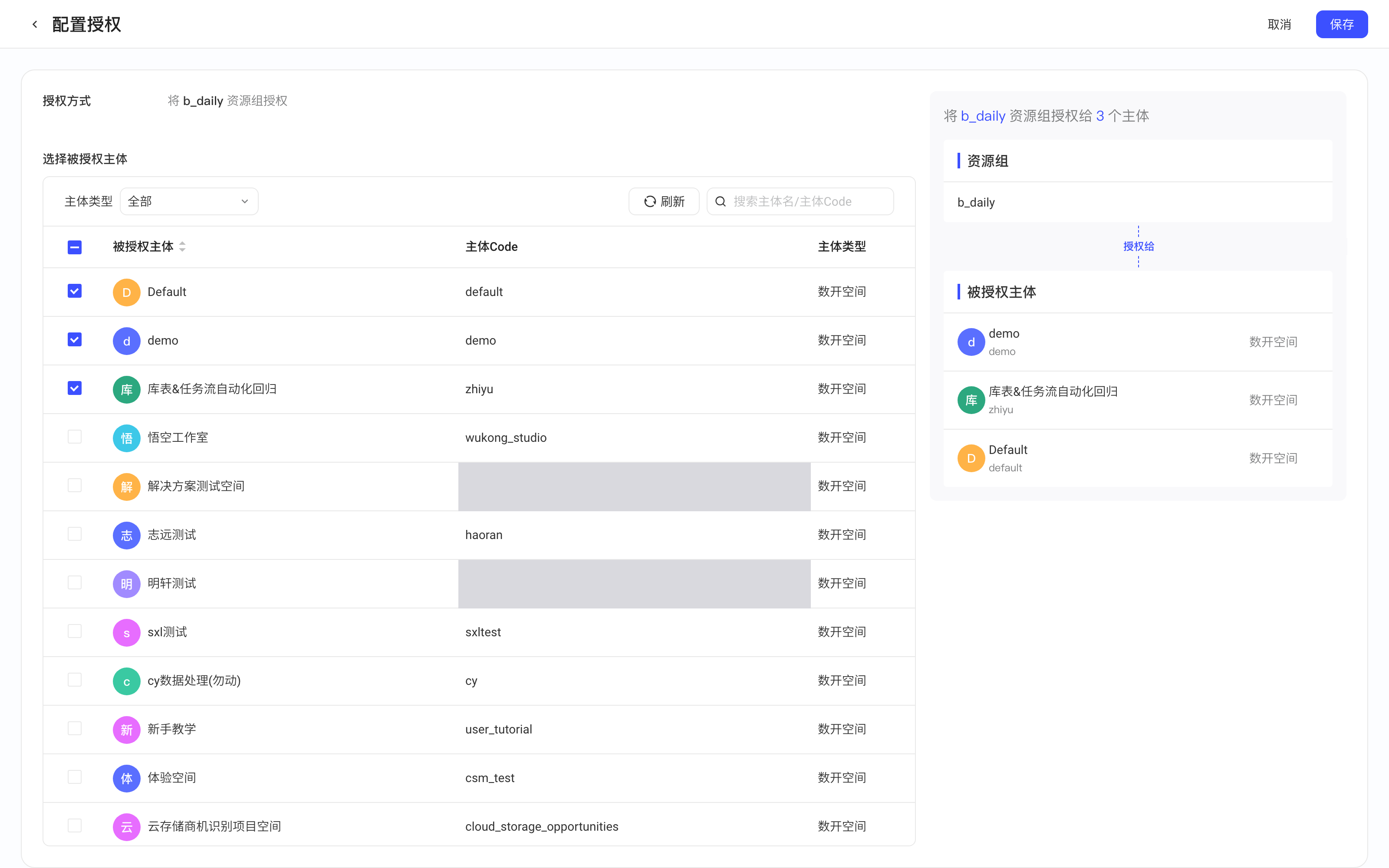The image size is (1389, 868).
Task: Click the s avatar for sxl测试
Action: coord(126,633)
